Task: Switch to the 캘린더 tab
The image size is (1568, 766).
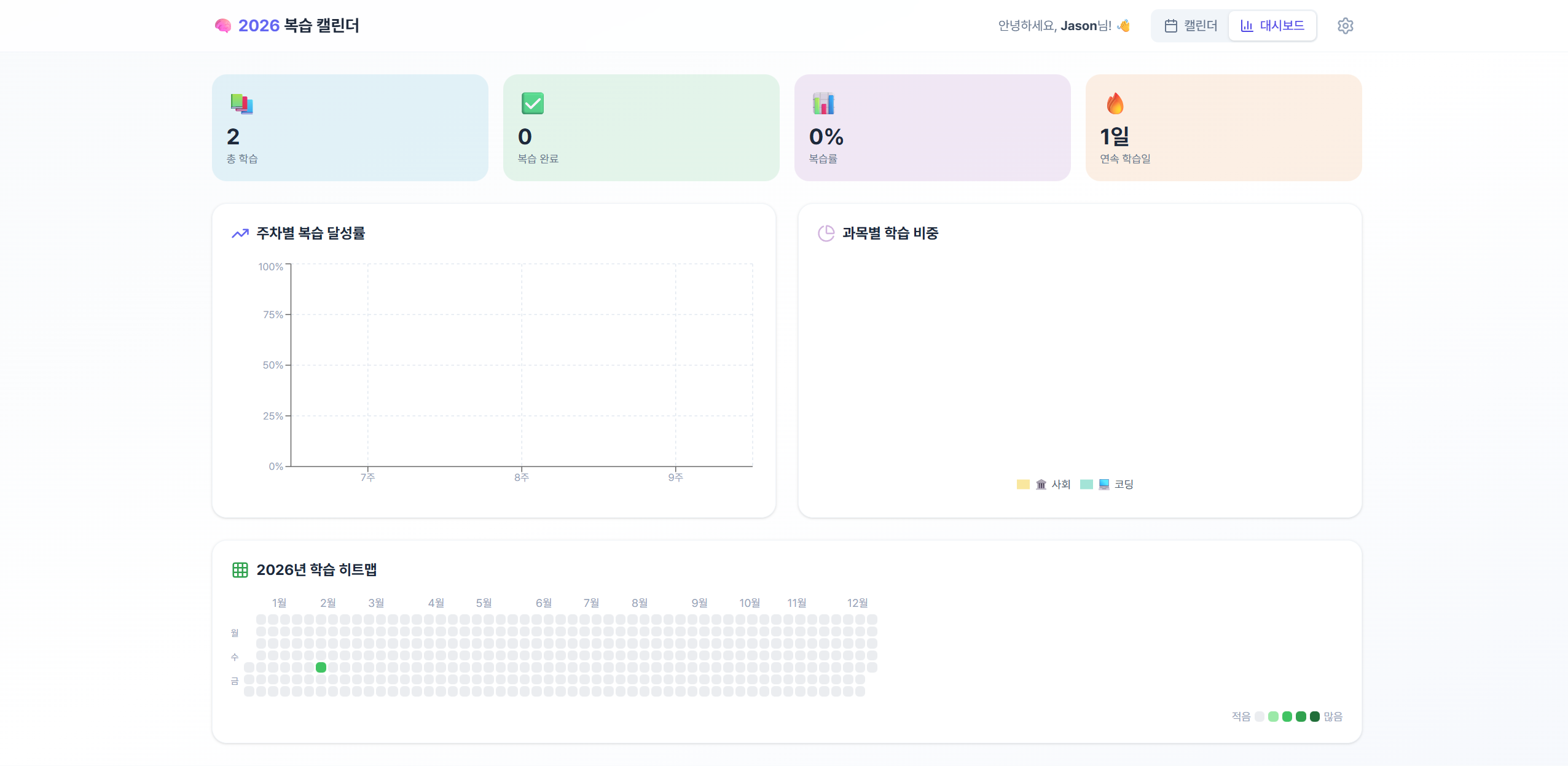Action: pyautogui.click(x=1191, y=26)
